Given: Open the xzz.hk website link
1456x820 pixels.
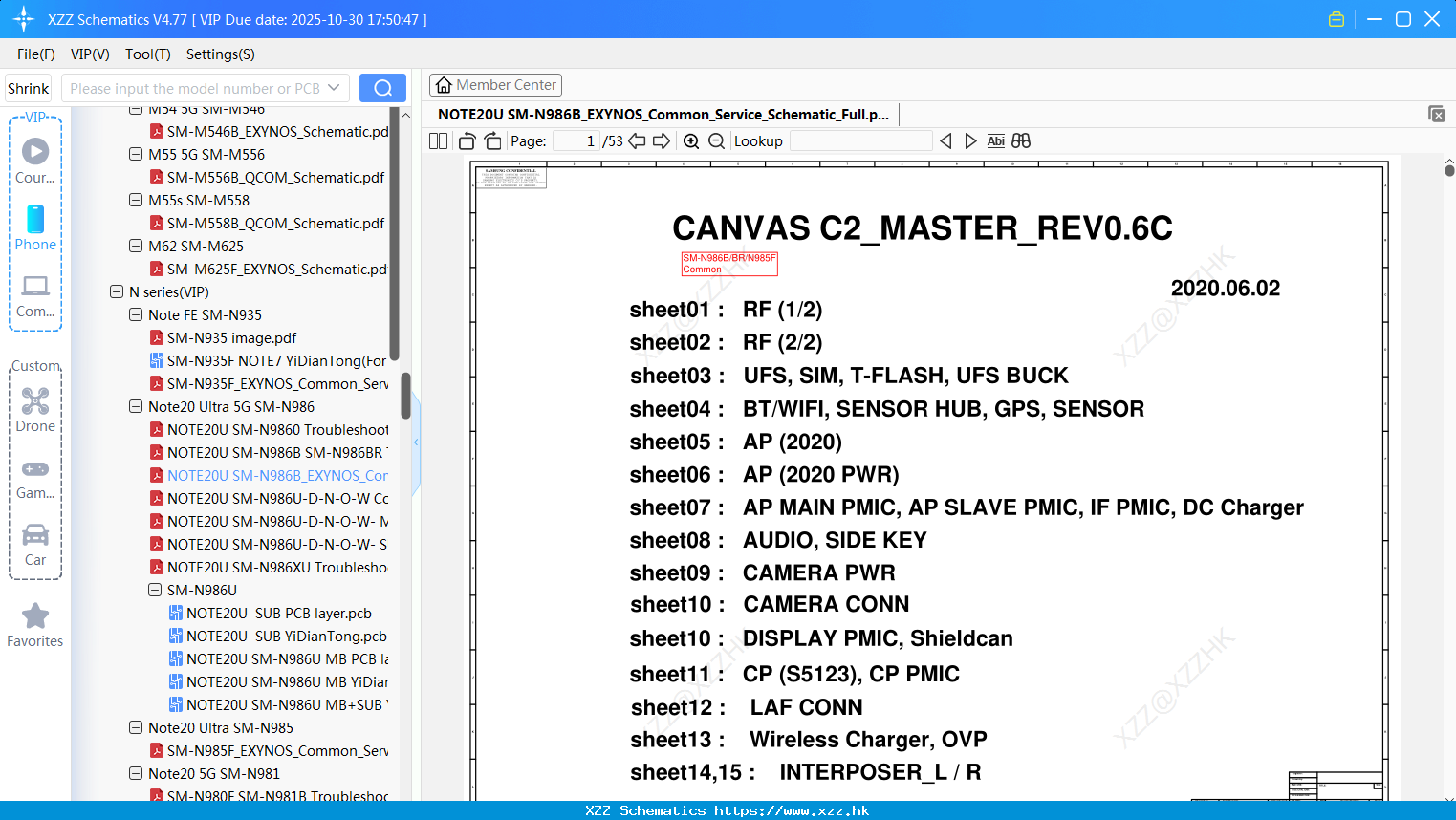Looking at the screenshot, I should (x=792, y=810).
